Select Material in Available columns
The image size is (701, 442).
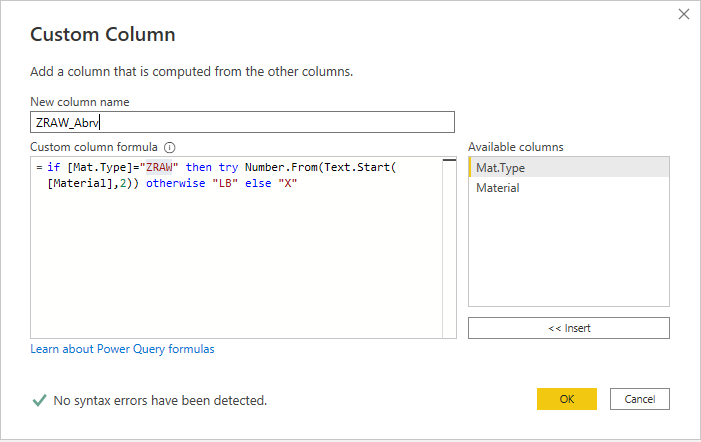pyautogui.click(x=569, y=188)
